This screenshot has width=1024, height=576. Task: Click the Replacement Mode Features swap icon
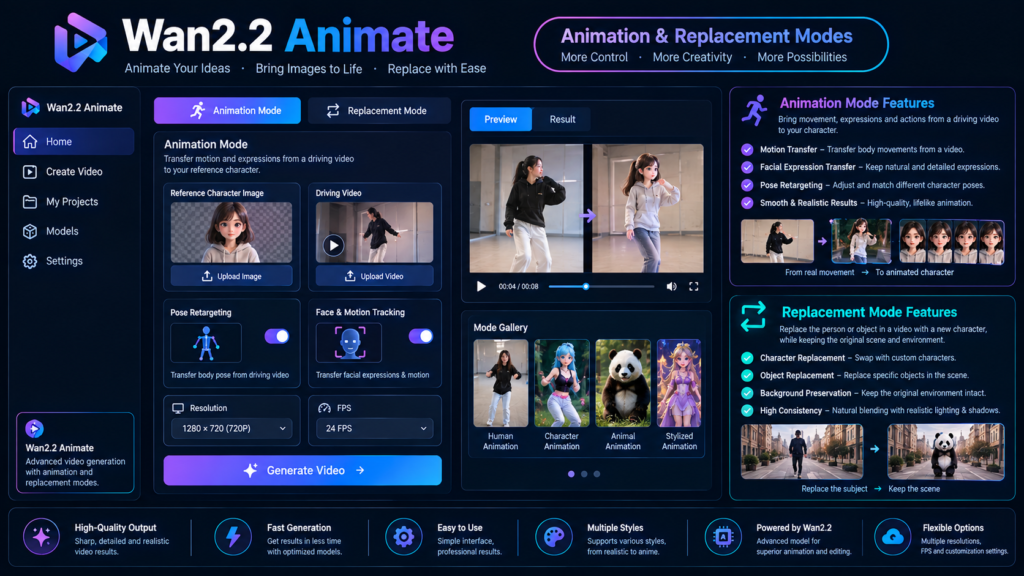tap(754, 317)
